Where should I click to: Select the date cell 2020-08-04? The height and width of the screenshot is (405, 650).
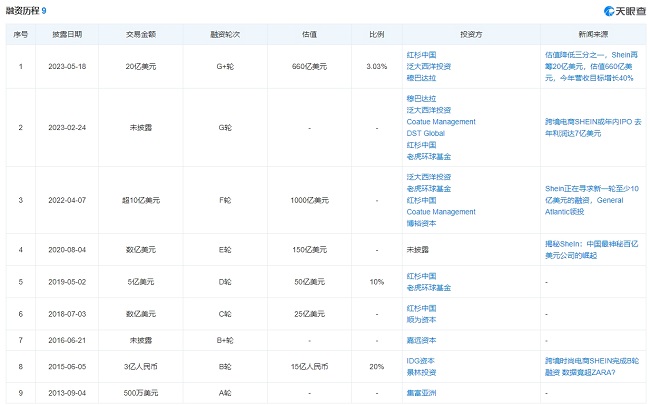point(67,250)
